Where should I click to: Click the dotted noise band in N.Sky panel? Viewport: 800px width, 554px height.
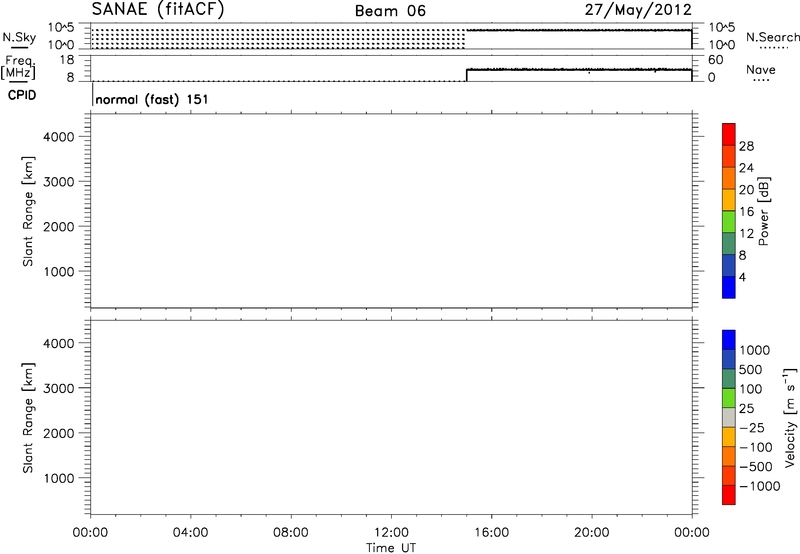click(278, 39)
